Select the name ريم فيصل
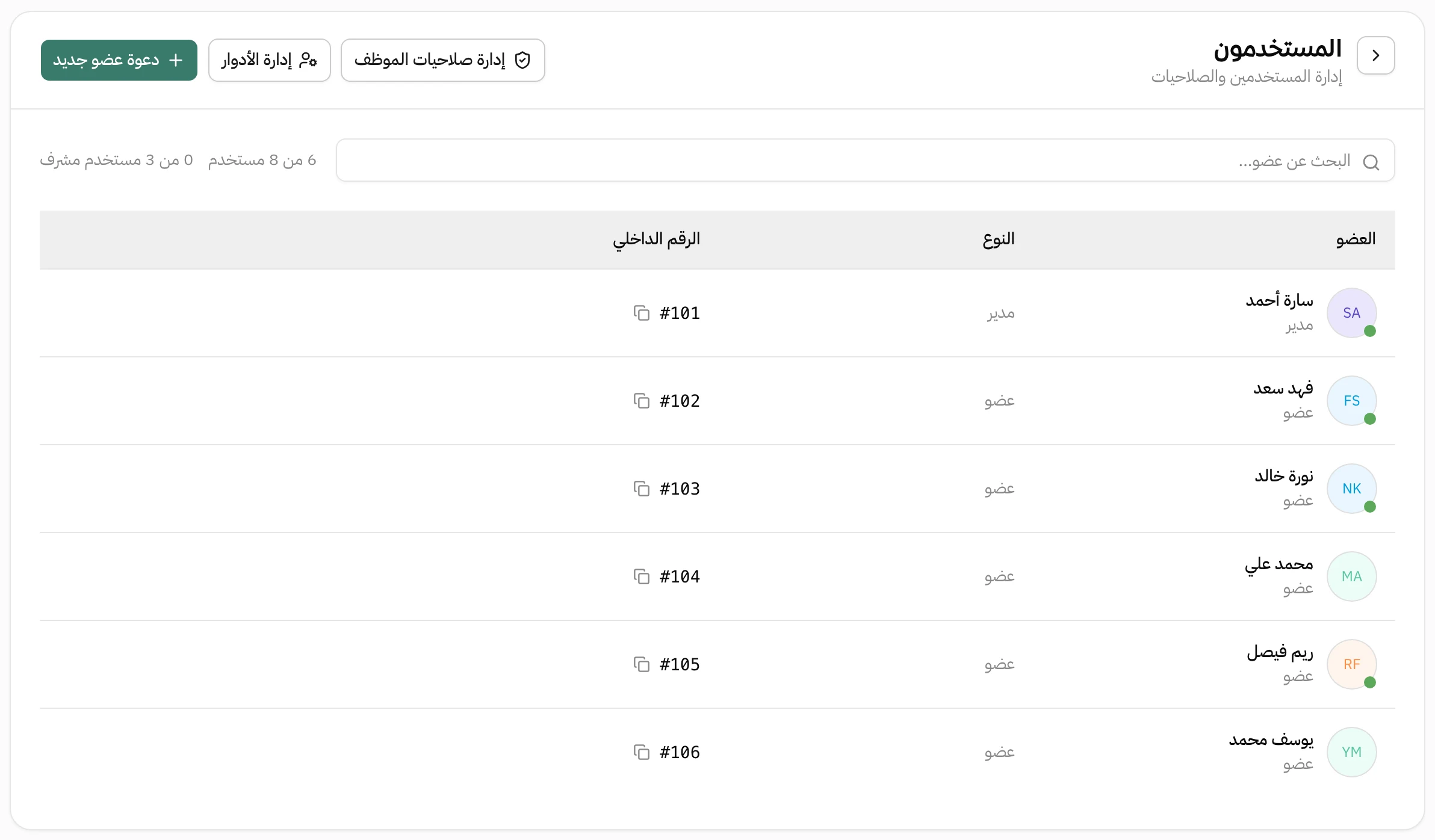 (1280, 652)
